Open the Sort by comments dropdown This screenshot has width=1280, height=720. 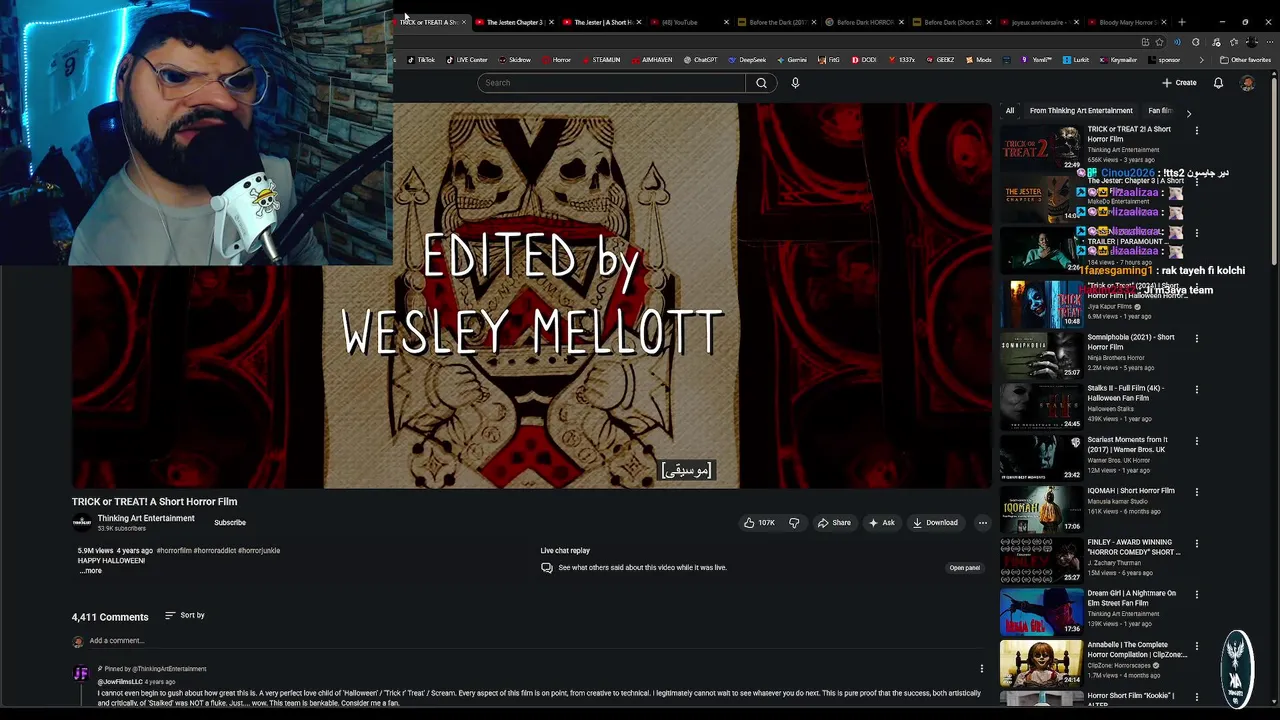tap(185, 615)
